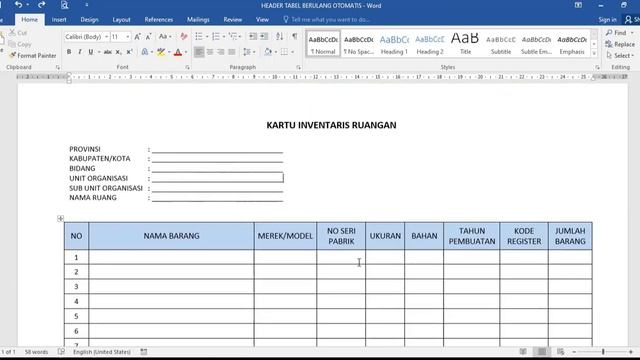Open the Clipboard dialog launcher
The width and height of the screenshot is (640, 360).
click(x=58, y=67)
